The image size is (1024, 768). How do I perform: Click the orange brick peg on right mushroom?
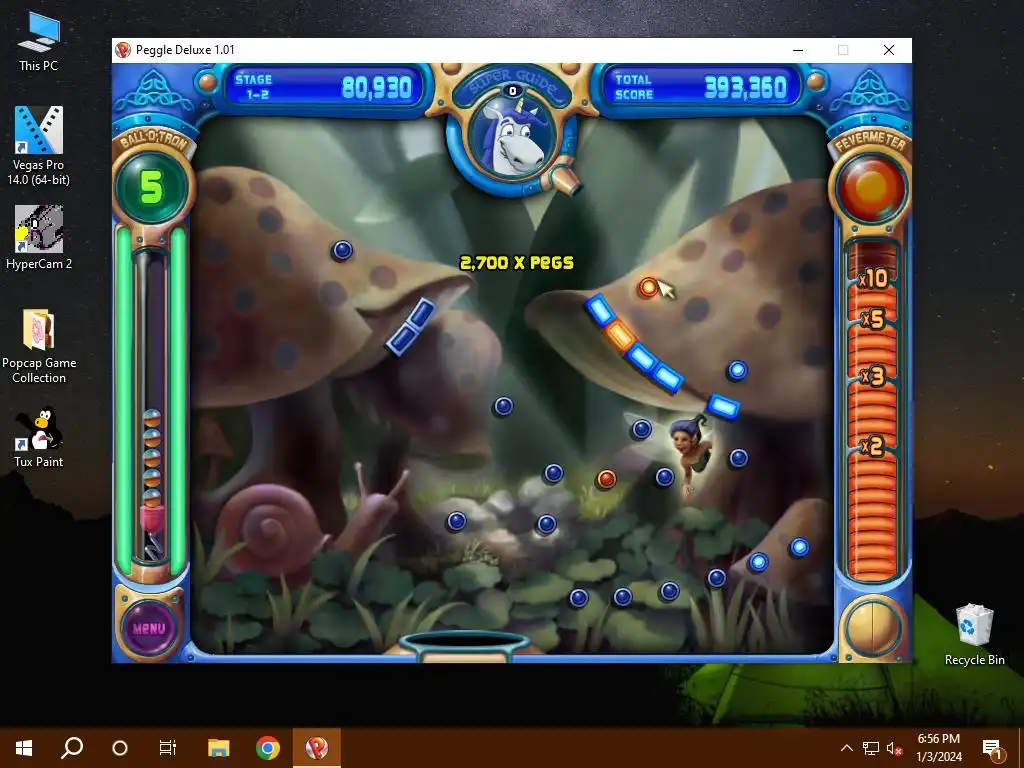click(620, 336)
